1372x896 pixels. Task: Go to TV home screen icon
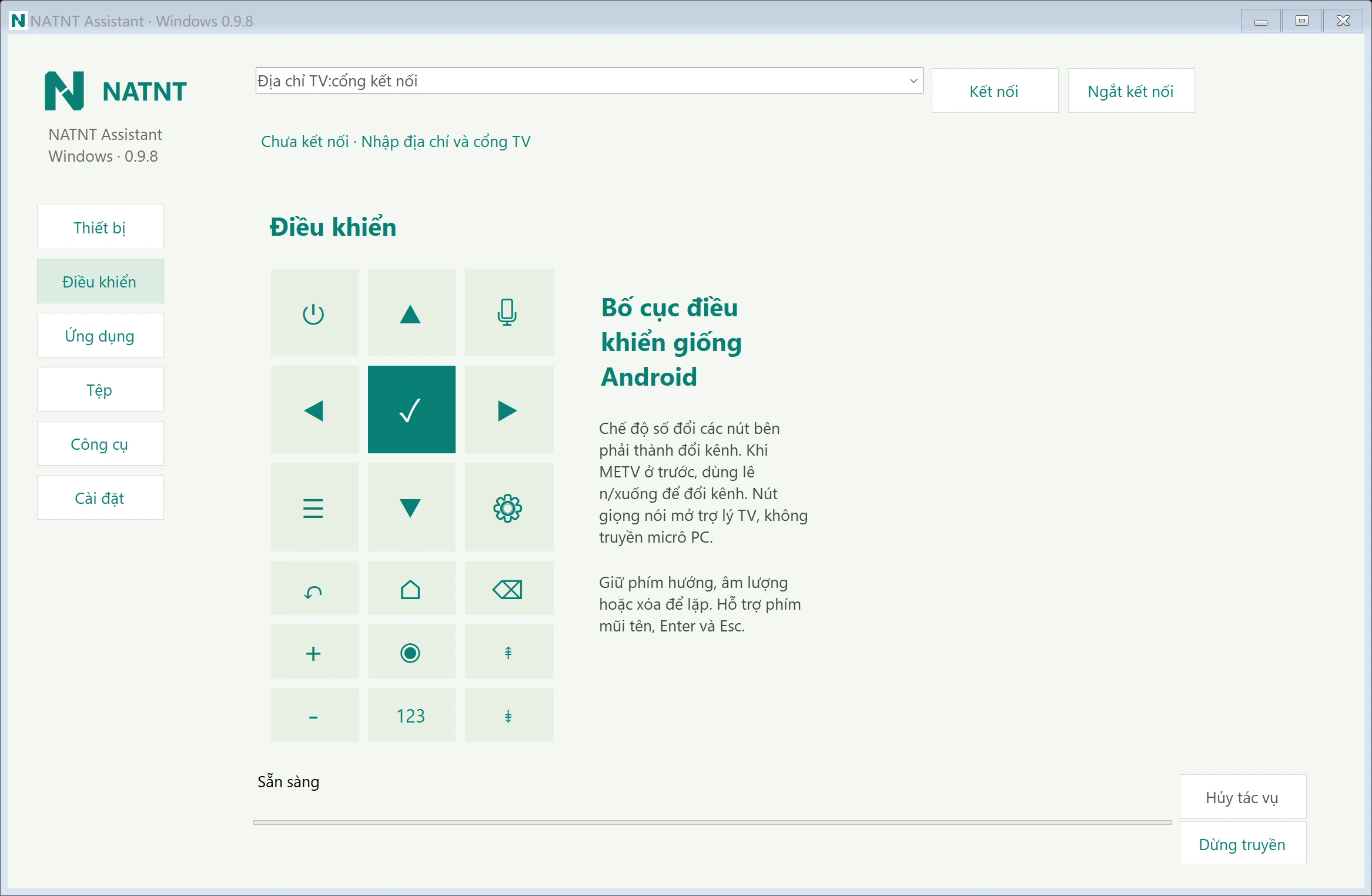411,588
